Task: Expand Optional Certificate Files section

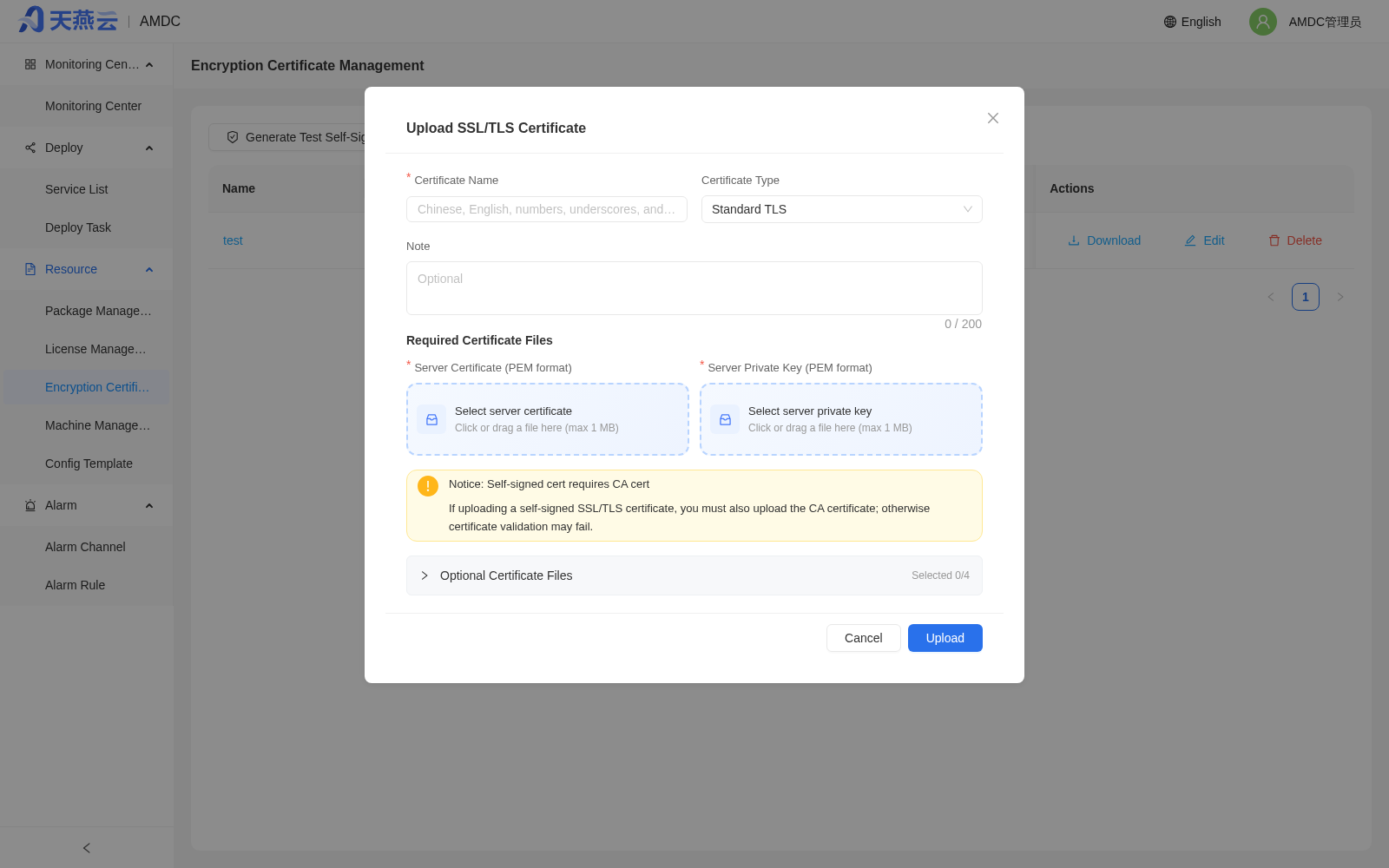Action: [x=694, y=575]
